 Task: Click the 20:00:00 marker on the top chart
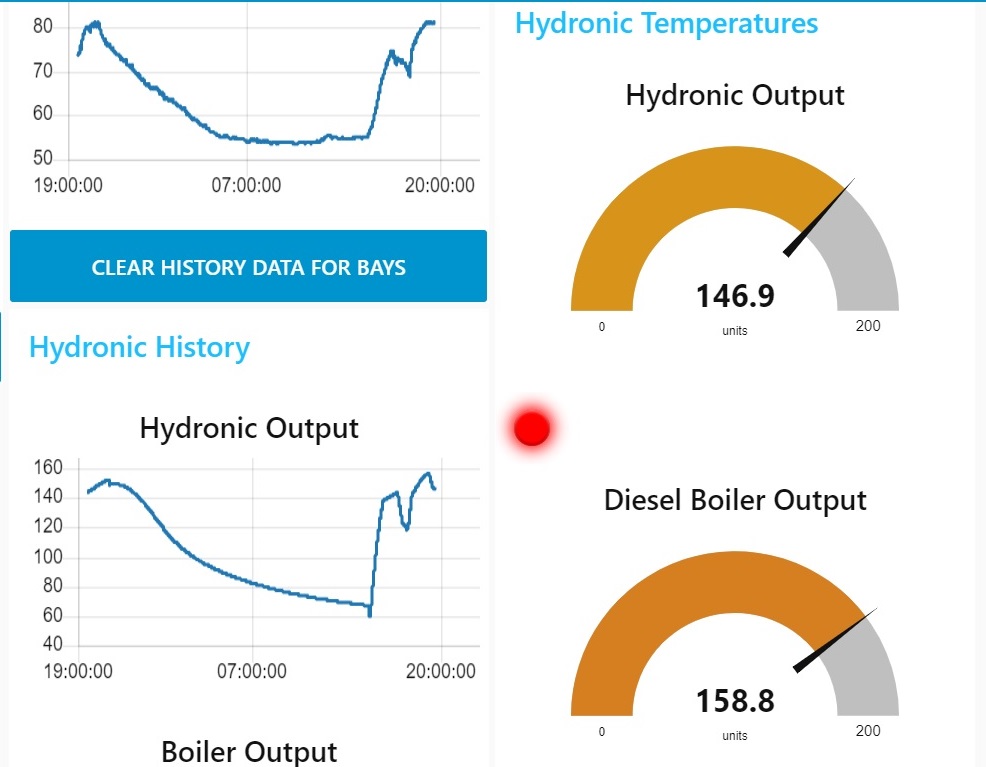440,185
